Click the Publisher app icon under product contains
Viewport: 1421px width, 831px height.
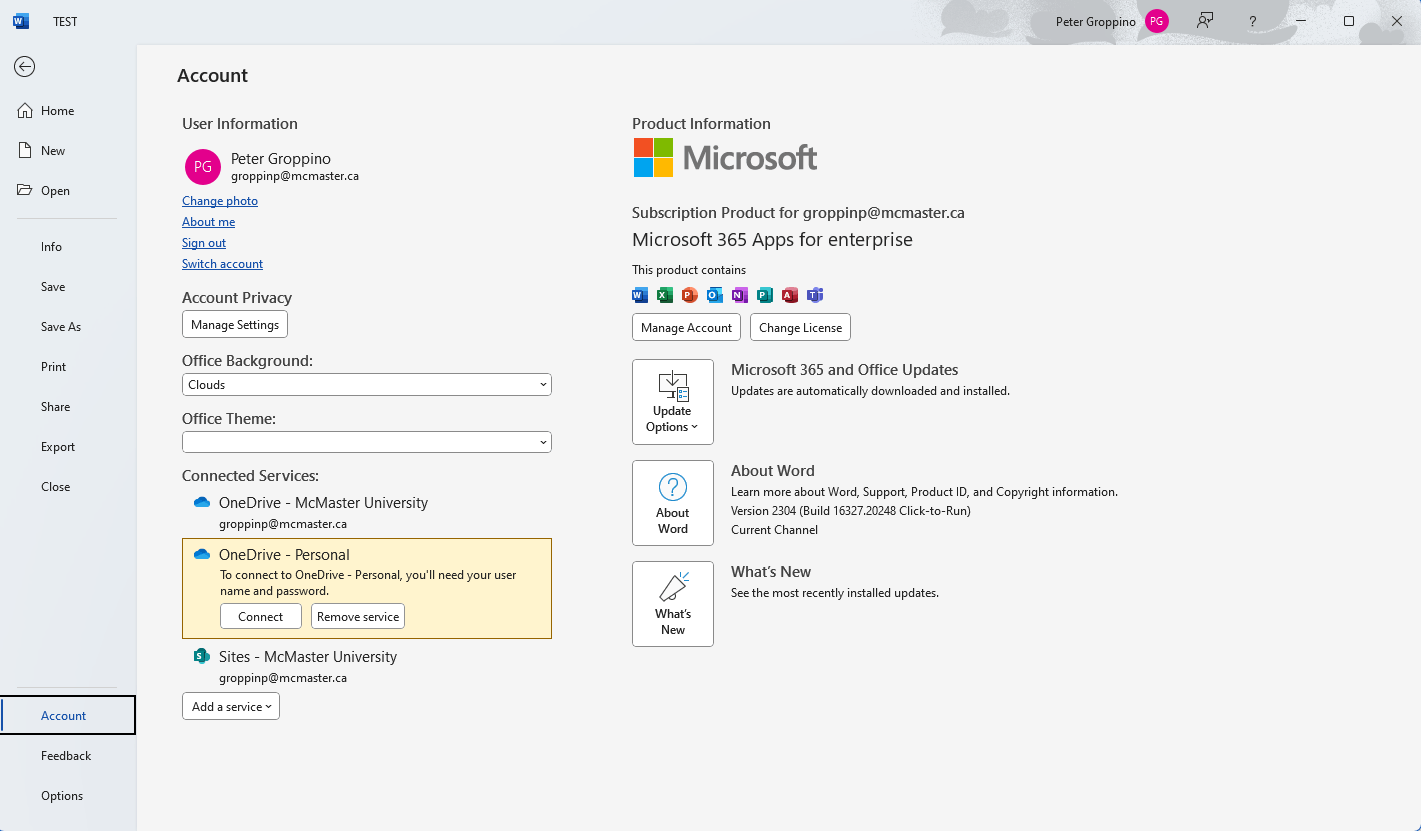pos(765,295)
